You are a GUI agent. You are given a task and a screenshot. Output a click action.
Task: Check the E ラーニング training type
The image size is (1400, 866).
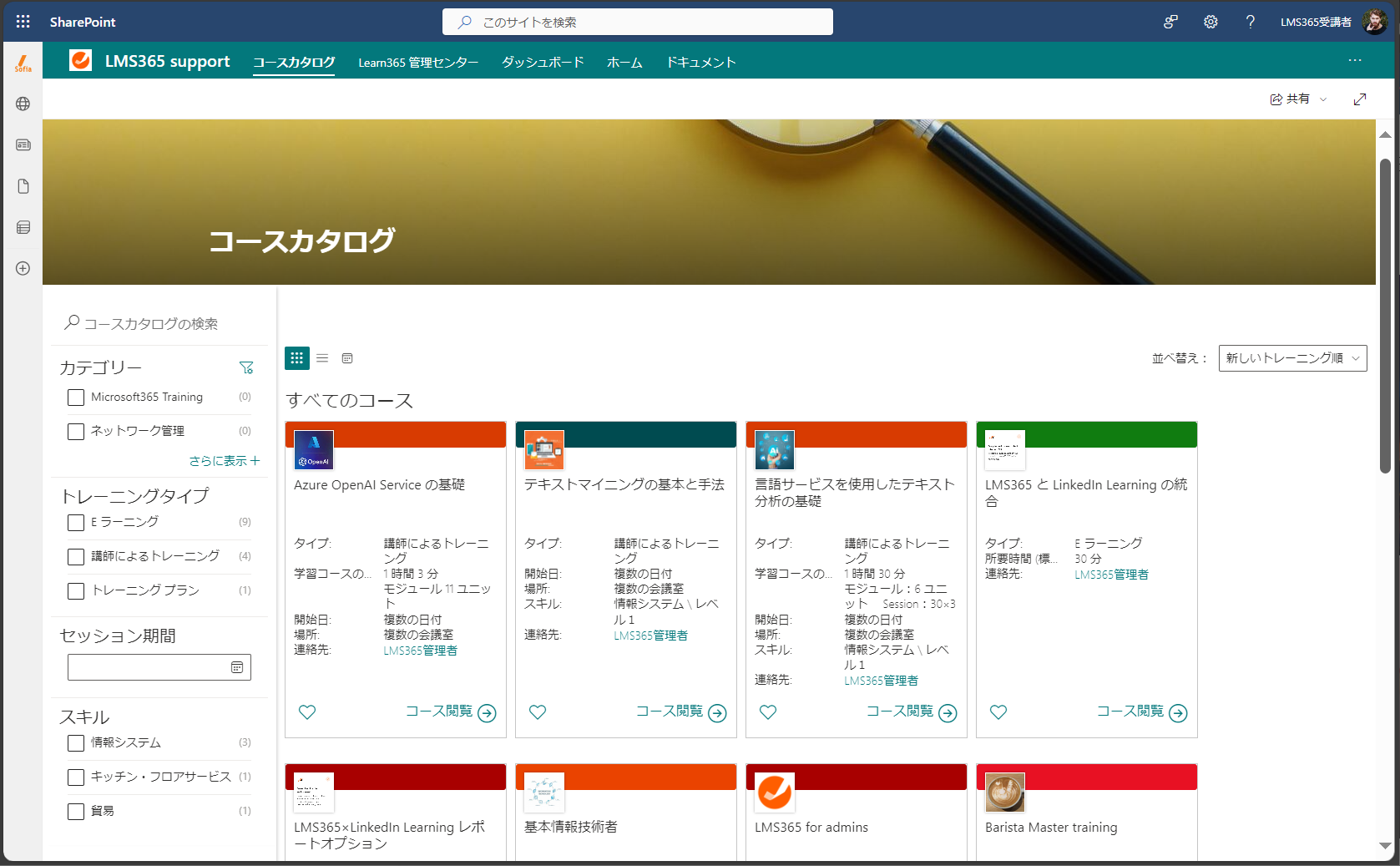pos(76,523)
